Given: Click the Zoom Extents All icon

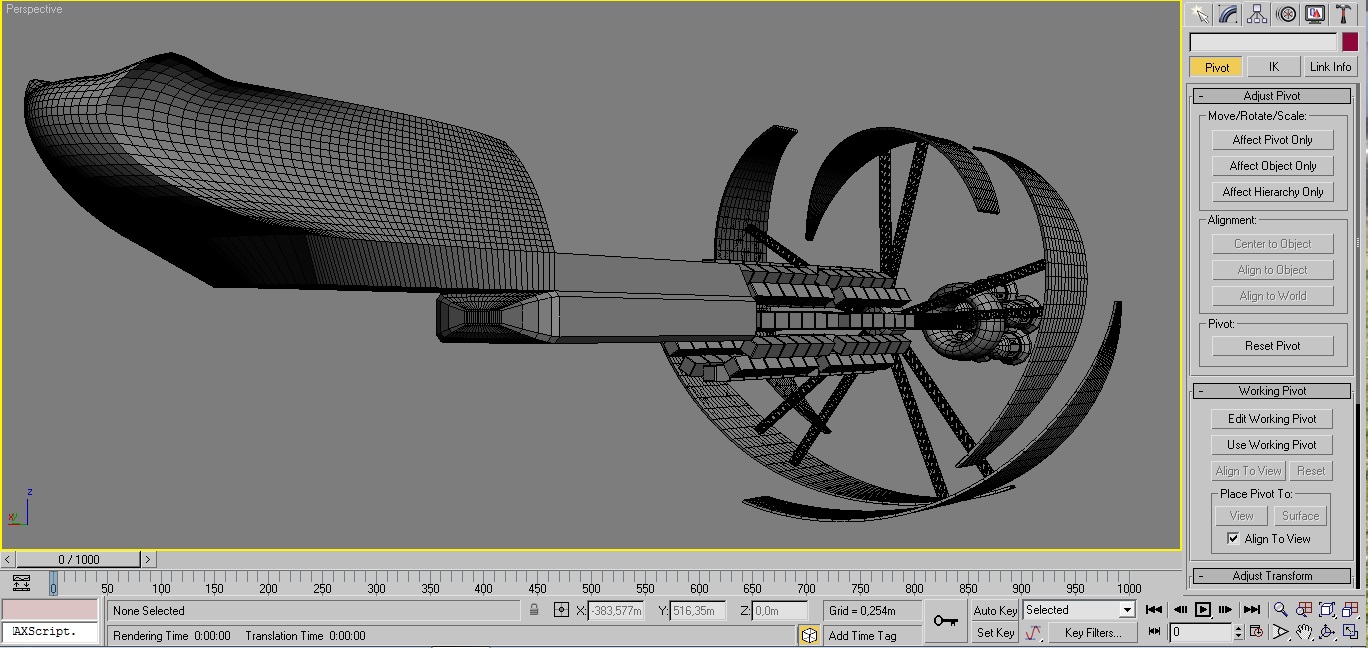Looking at the screenshot, I should click(1350, 609).
